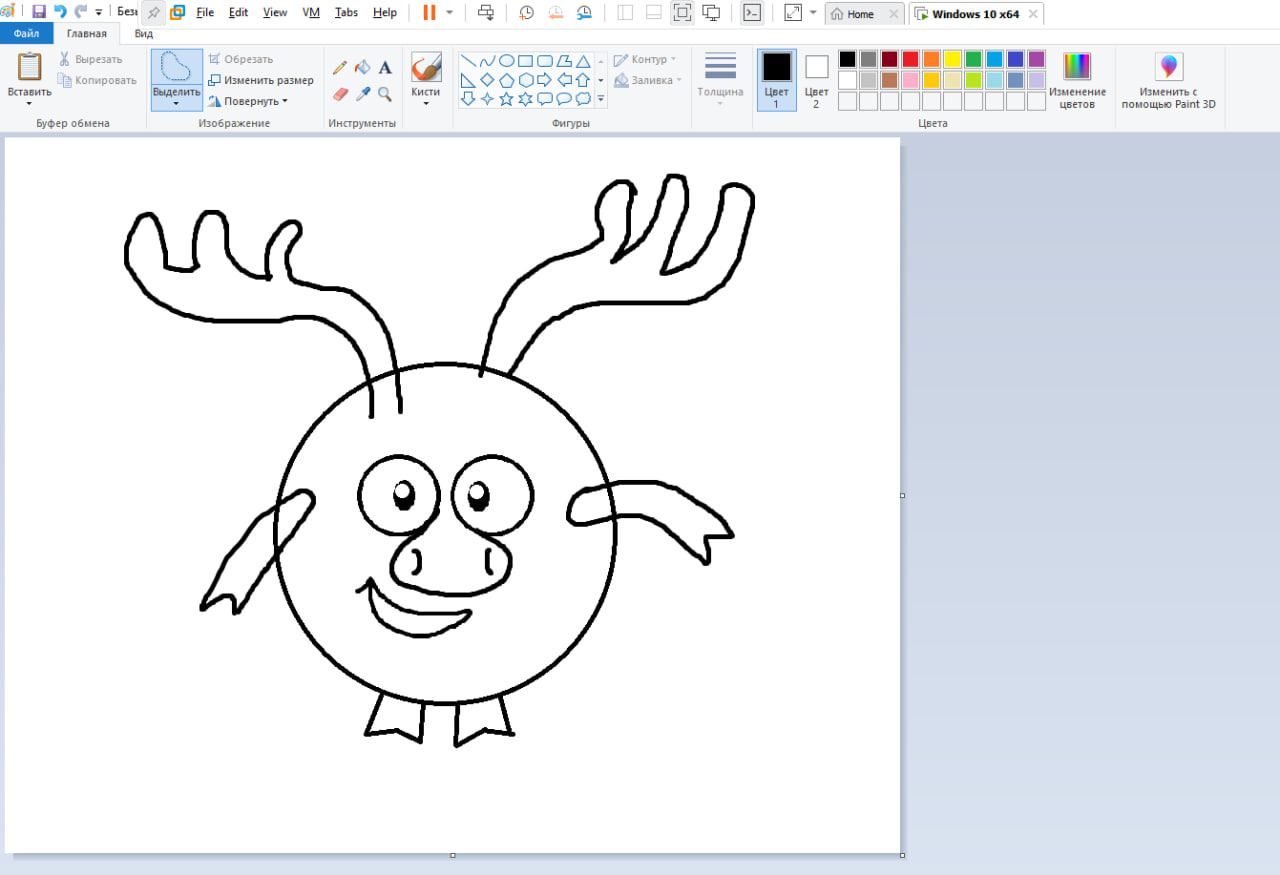Switch to the Вид ribbon tab
The image size is (1280, 875).
pyautogui.click(x=144, y=33)
